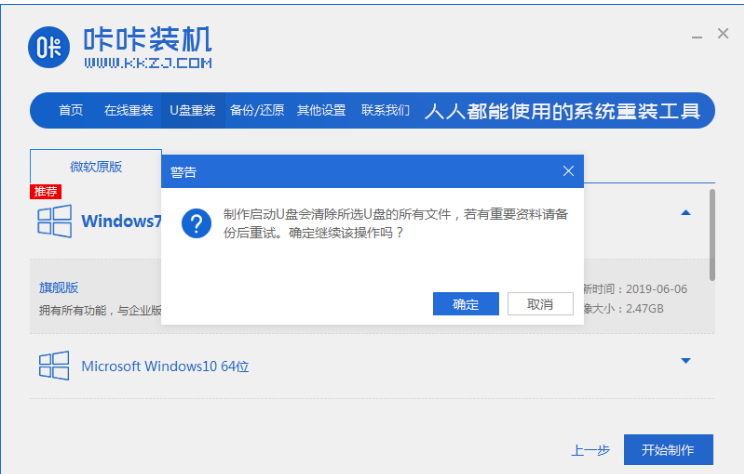Go to 其他设置

pos(321,111)
